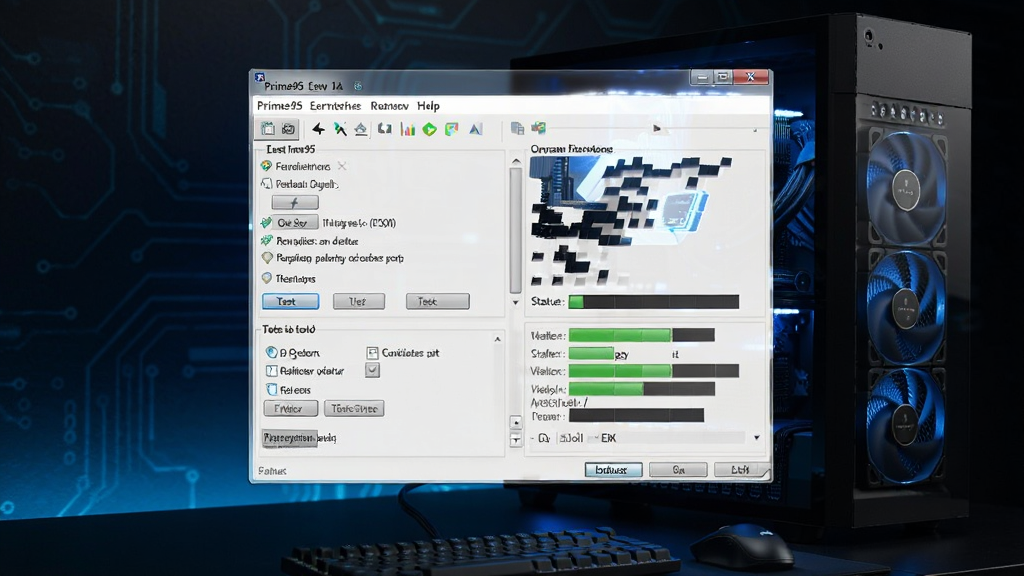Open the Help menu
1024x576 pixels.
[428, 106]
